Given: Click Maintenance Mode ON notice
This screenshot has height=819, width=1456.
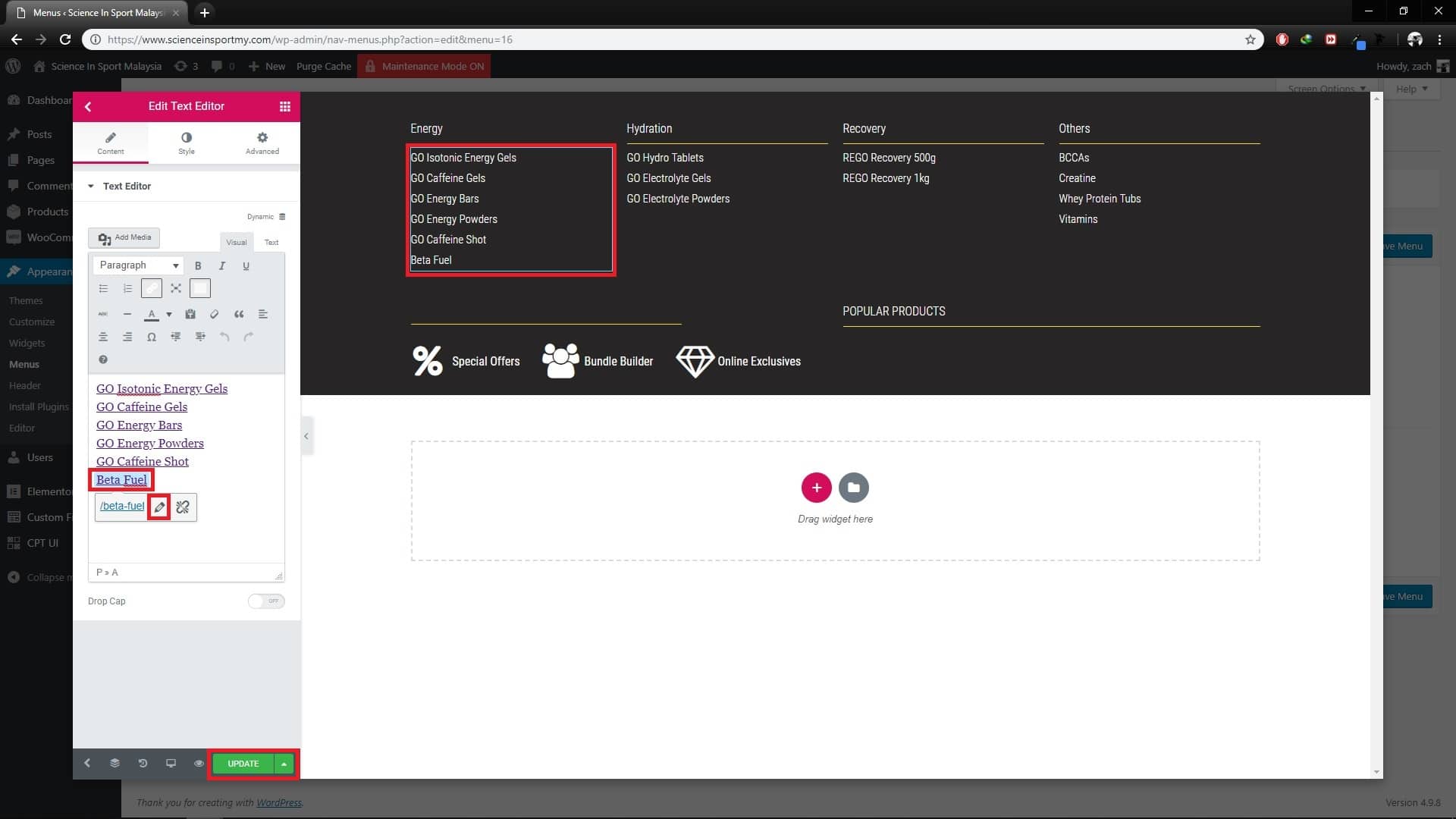Looking at the screenshot, I should point(425,67).
